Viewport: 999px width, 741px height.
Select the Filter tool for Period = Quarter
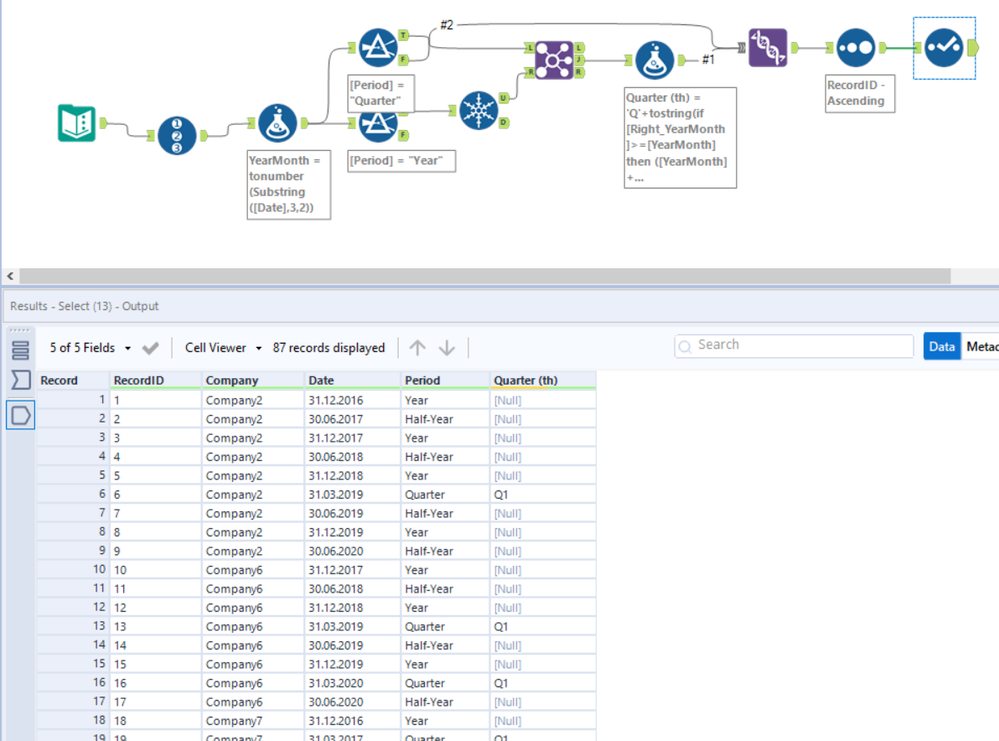[378, 48]
